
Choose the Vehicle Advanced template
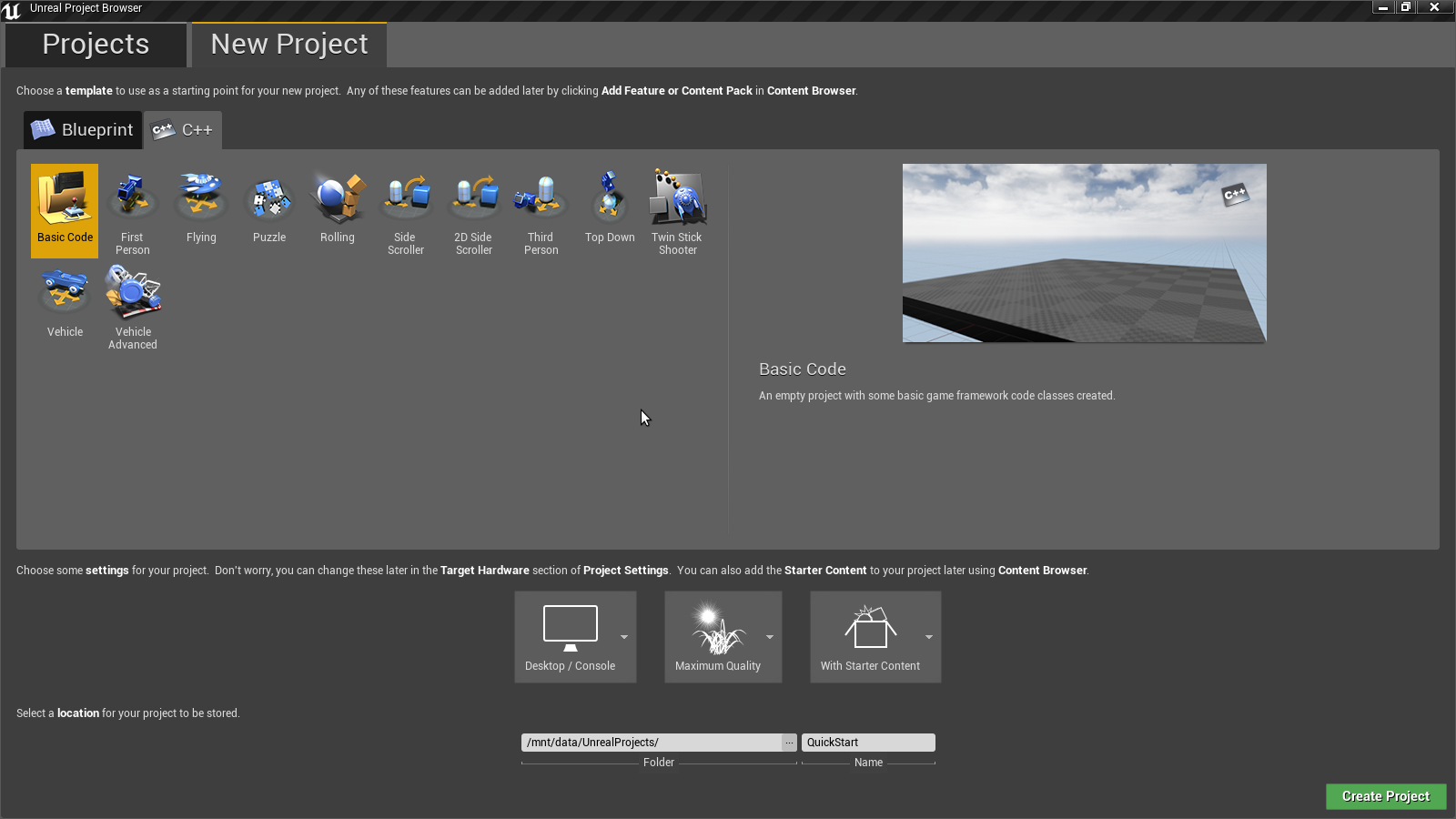(133, 307)
